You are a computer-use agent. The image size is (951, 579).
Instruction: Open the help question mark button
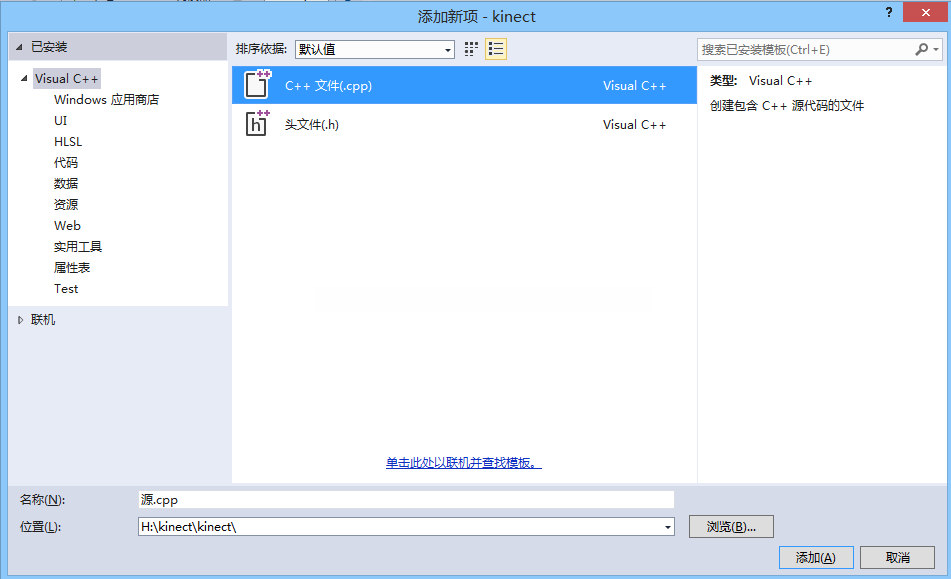point(889,12)
